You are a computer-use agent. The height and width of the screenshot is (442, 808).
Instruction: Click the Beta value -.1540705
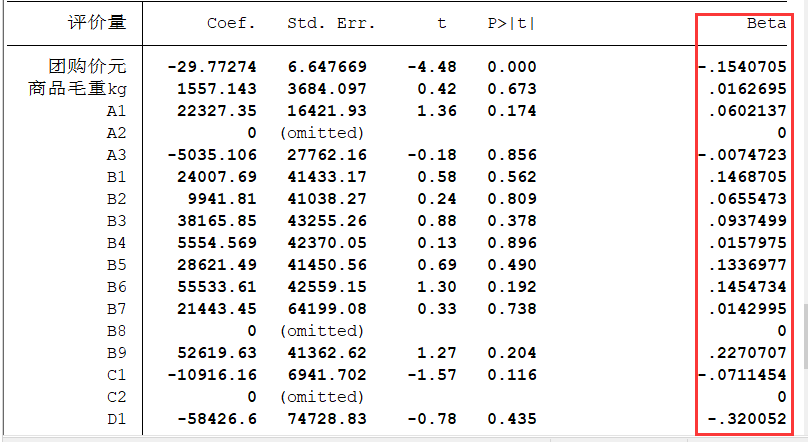coord(743,67)
